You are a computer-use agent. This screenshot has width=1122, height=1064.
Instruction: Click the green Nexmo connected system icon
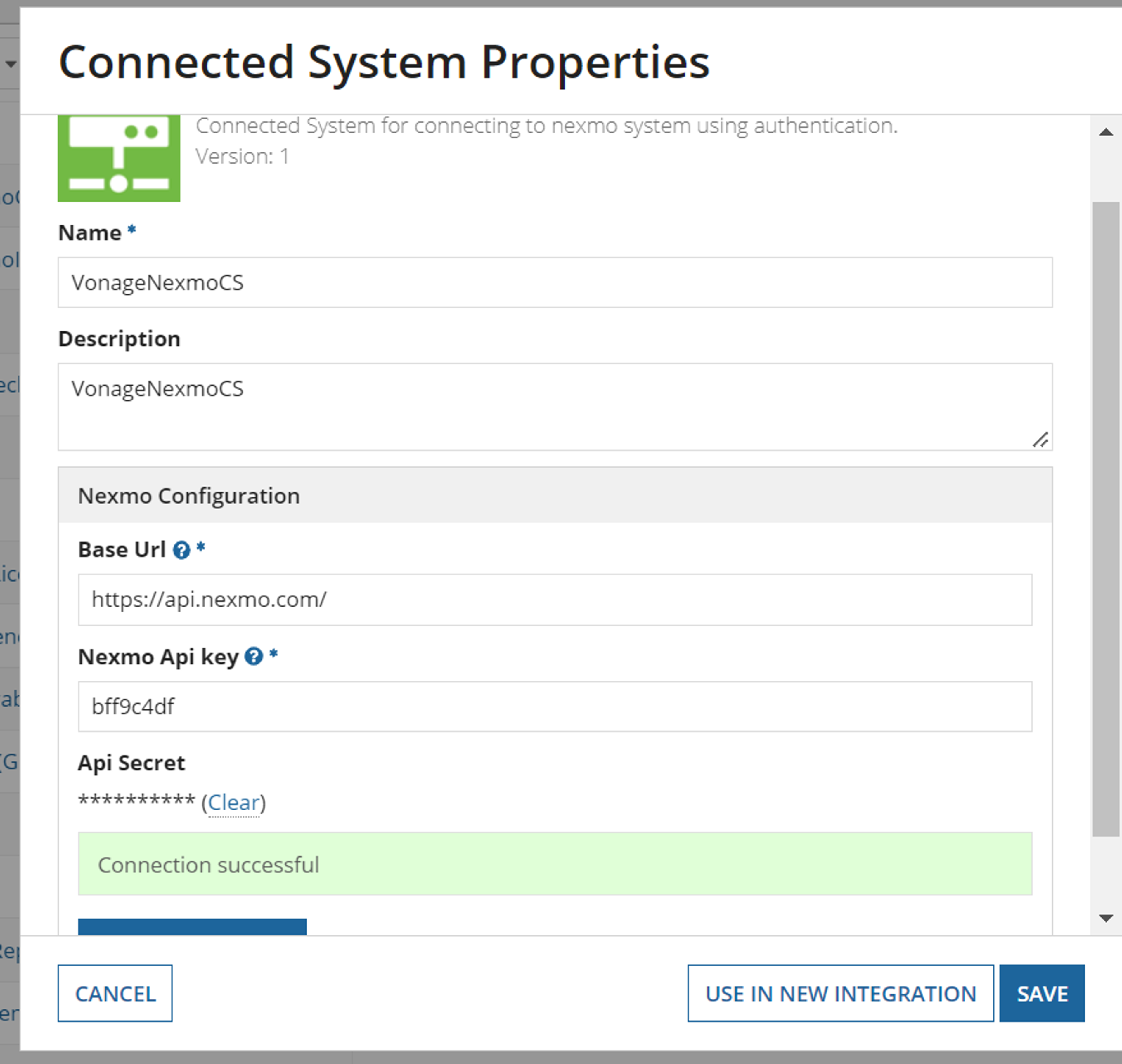[119, 158]
